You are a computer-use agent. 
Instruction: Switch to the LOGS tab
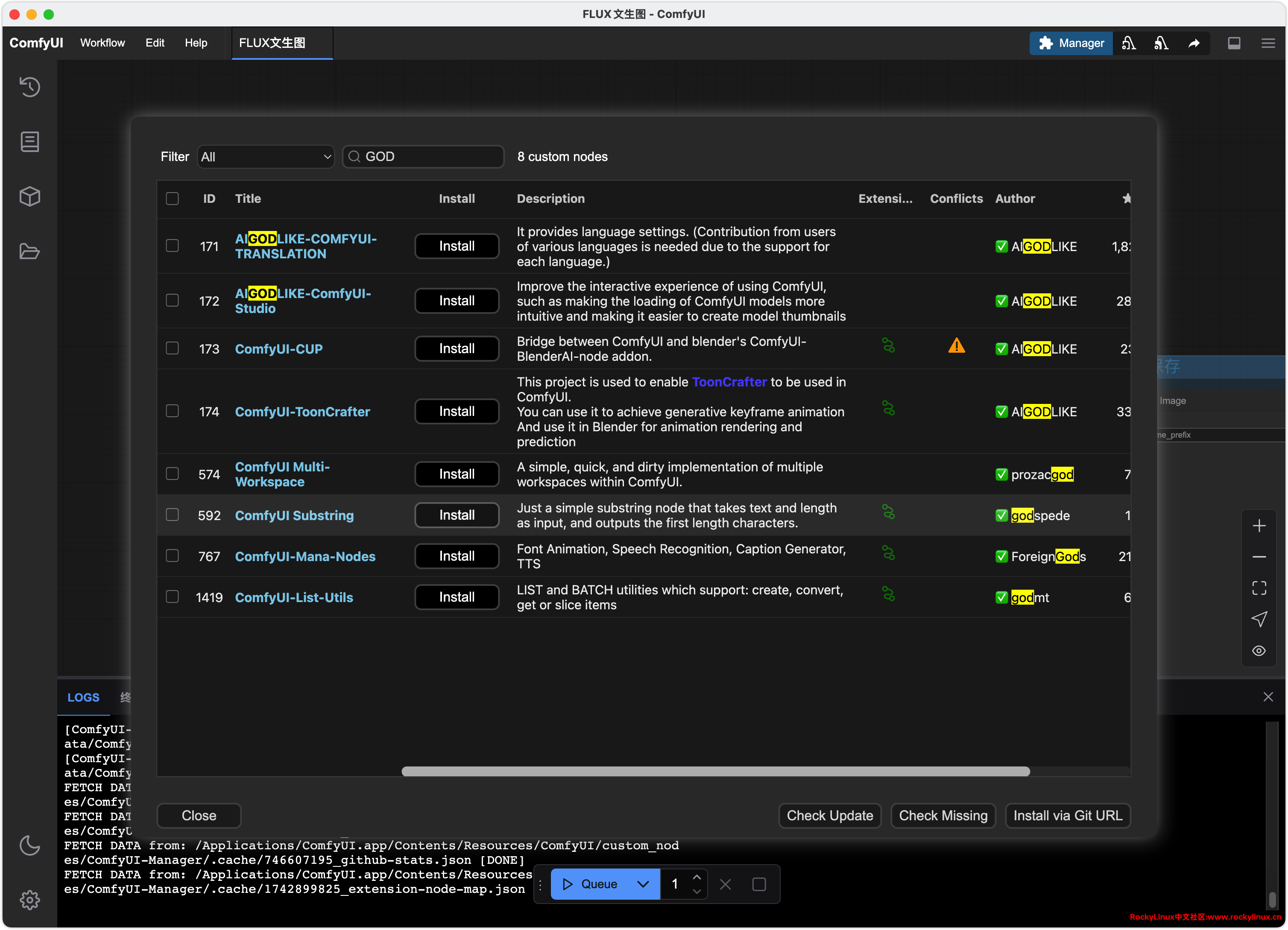point(83,697)
